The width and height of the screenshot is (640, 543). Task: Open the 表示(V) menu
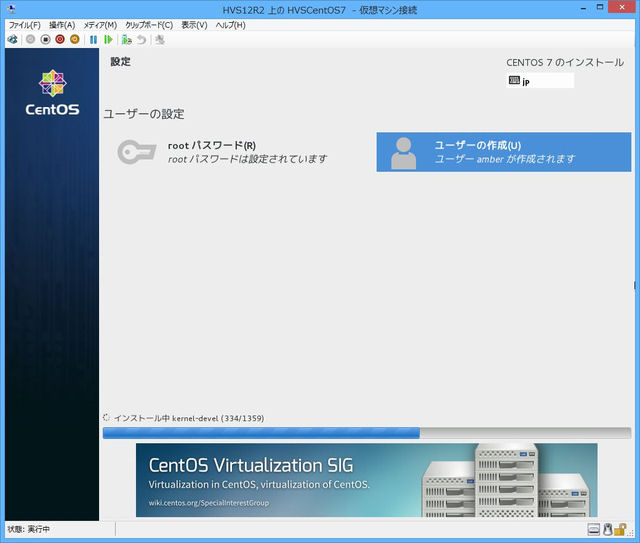tap(194, 25)
